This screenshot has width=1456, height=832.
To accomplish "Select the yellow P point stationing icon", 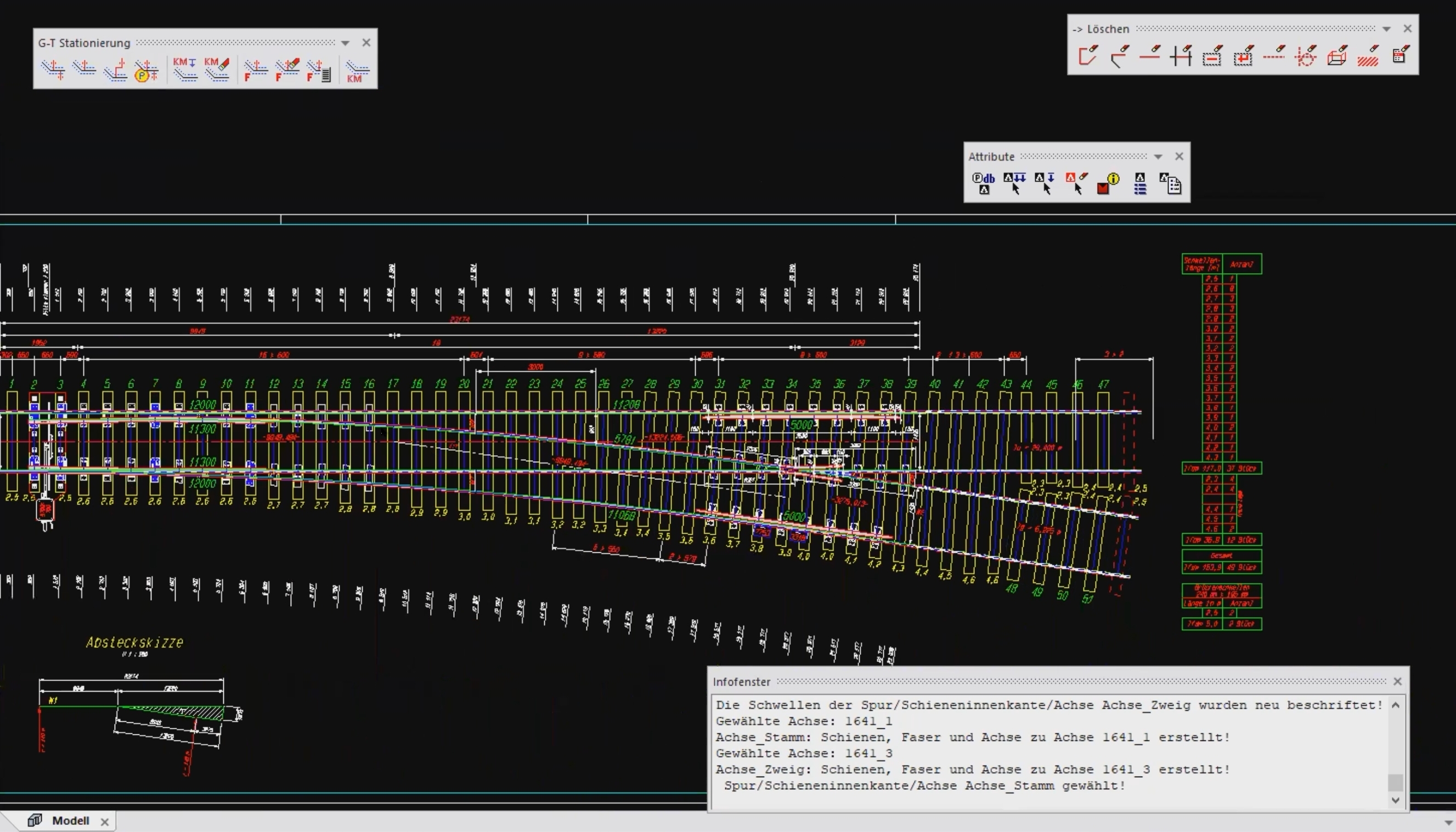I will click(x=146, y=70).
